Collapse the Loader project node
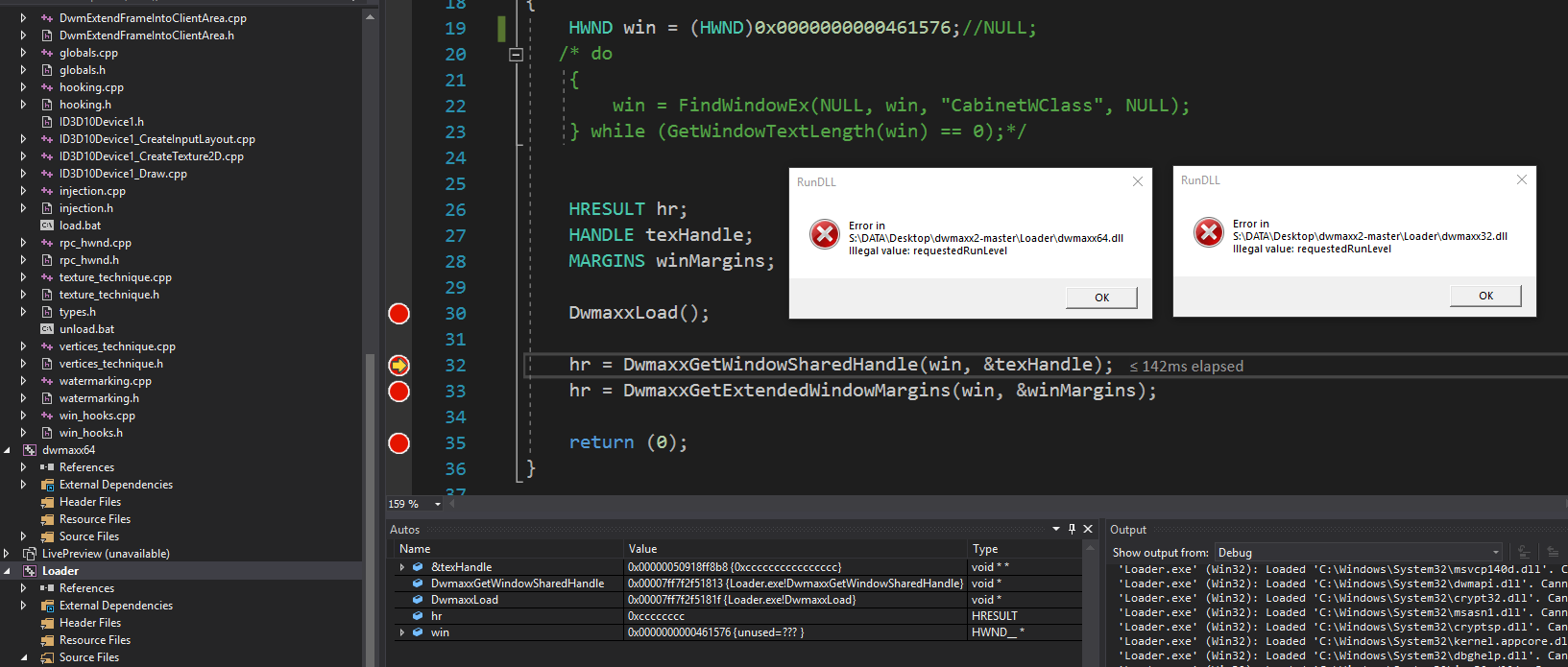This screenshot has height=667, width=1568. (8, 571)
